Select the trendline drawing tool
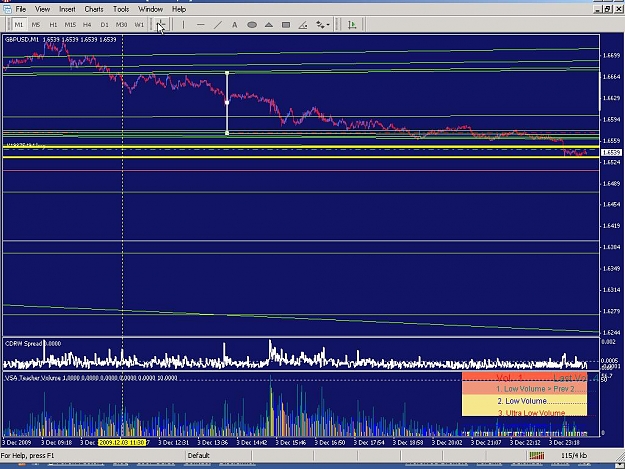Screen dimensions: 625x469 [218, 25]
